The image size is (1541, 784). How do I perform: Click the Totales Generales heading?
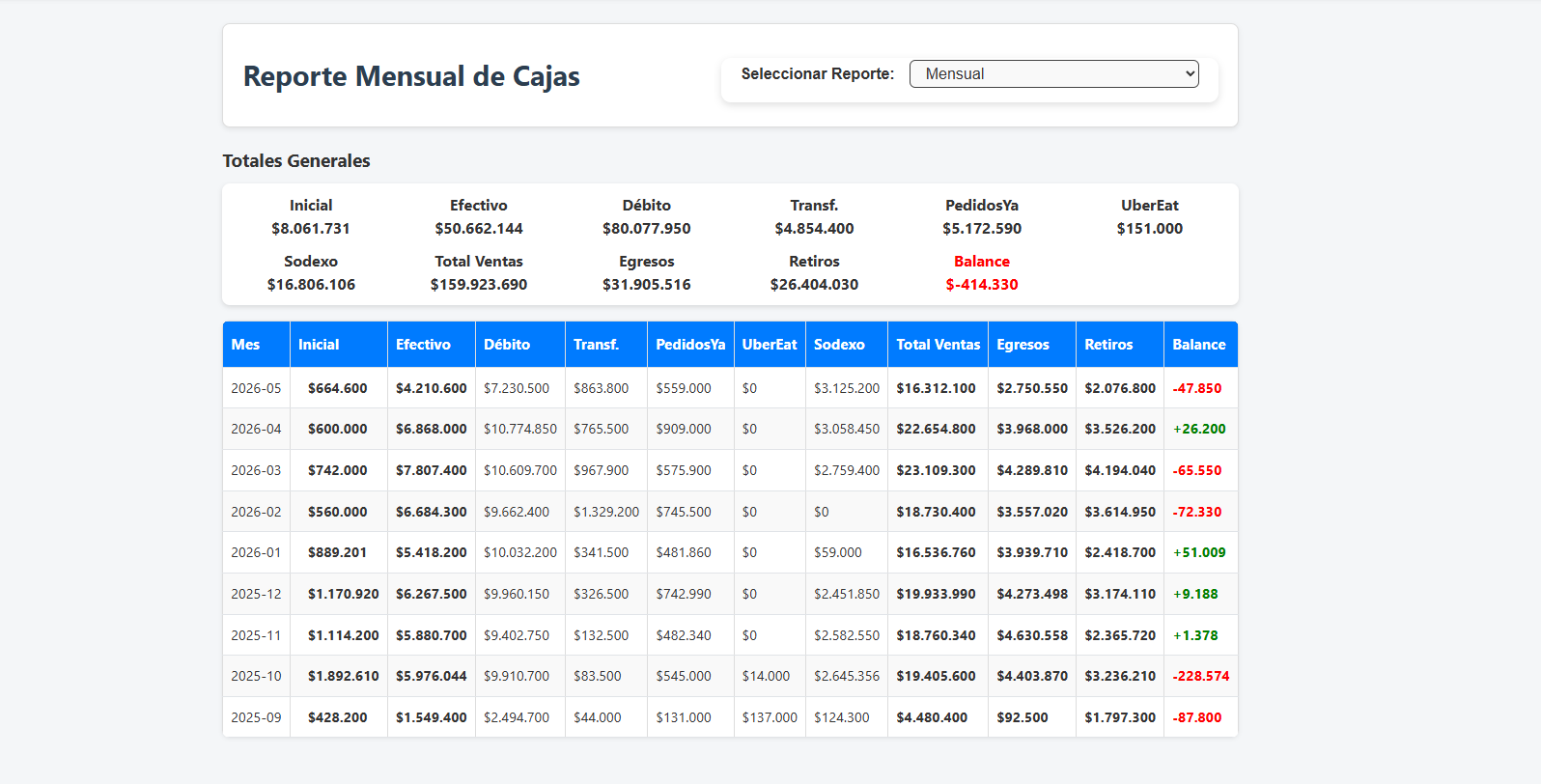coord(296,161)
